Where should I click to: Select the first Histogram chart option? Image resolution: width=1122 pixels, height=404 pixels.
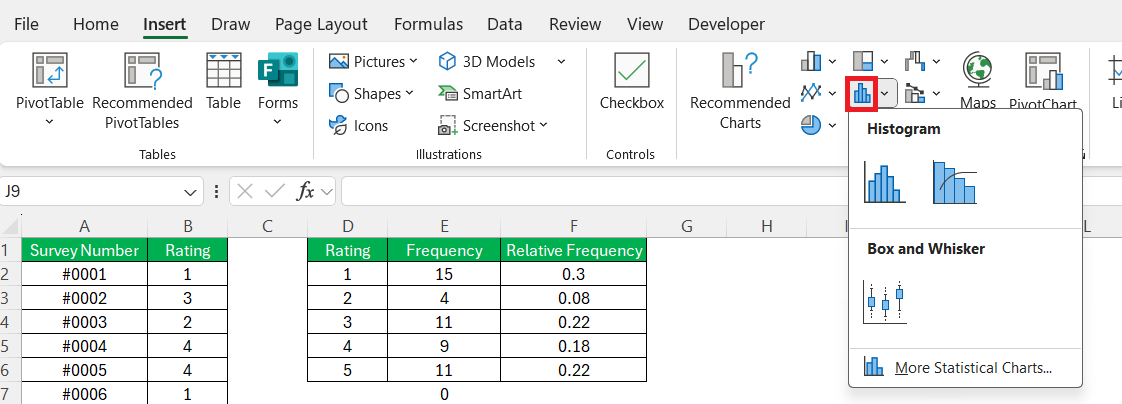pos(885,183)
